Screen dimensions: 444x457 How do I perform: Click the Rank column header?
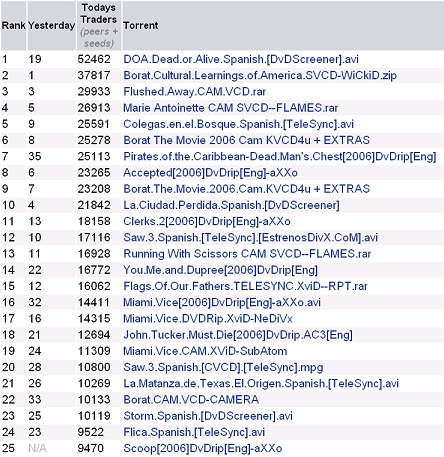tap(14, 26)
